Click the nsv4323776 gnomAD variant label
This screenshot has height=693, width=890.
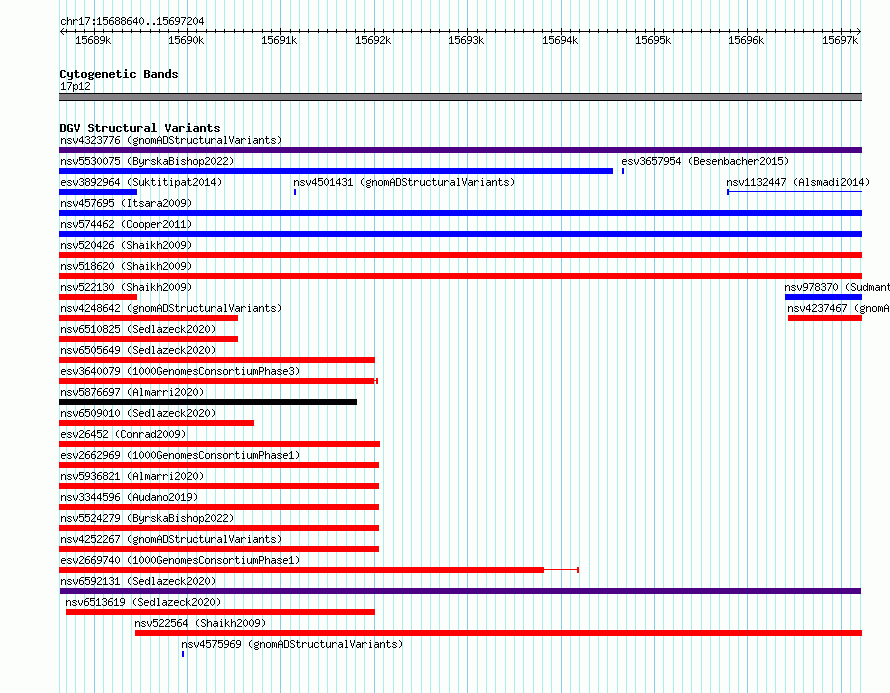[x=171, y=140]
